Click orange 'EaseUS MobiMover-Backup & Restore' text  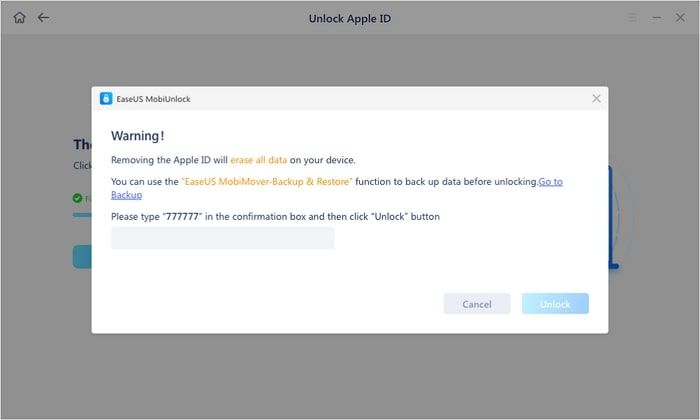tap(266, 181)
